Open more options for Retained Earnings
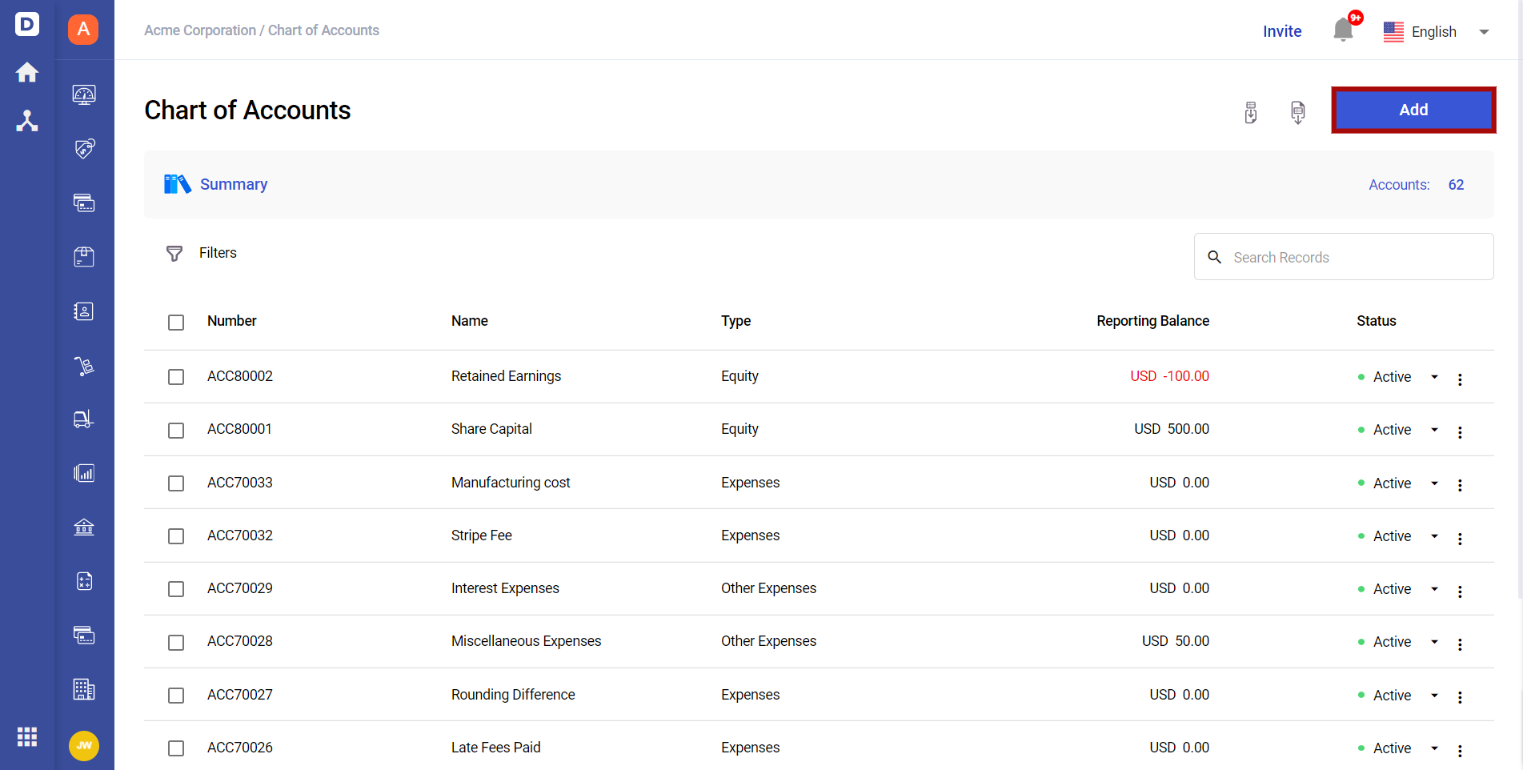The height and width of the screenshot is (770, 1523). (1460, 379)
